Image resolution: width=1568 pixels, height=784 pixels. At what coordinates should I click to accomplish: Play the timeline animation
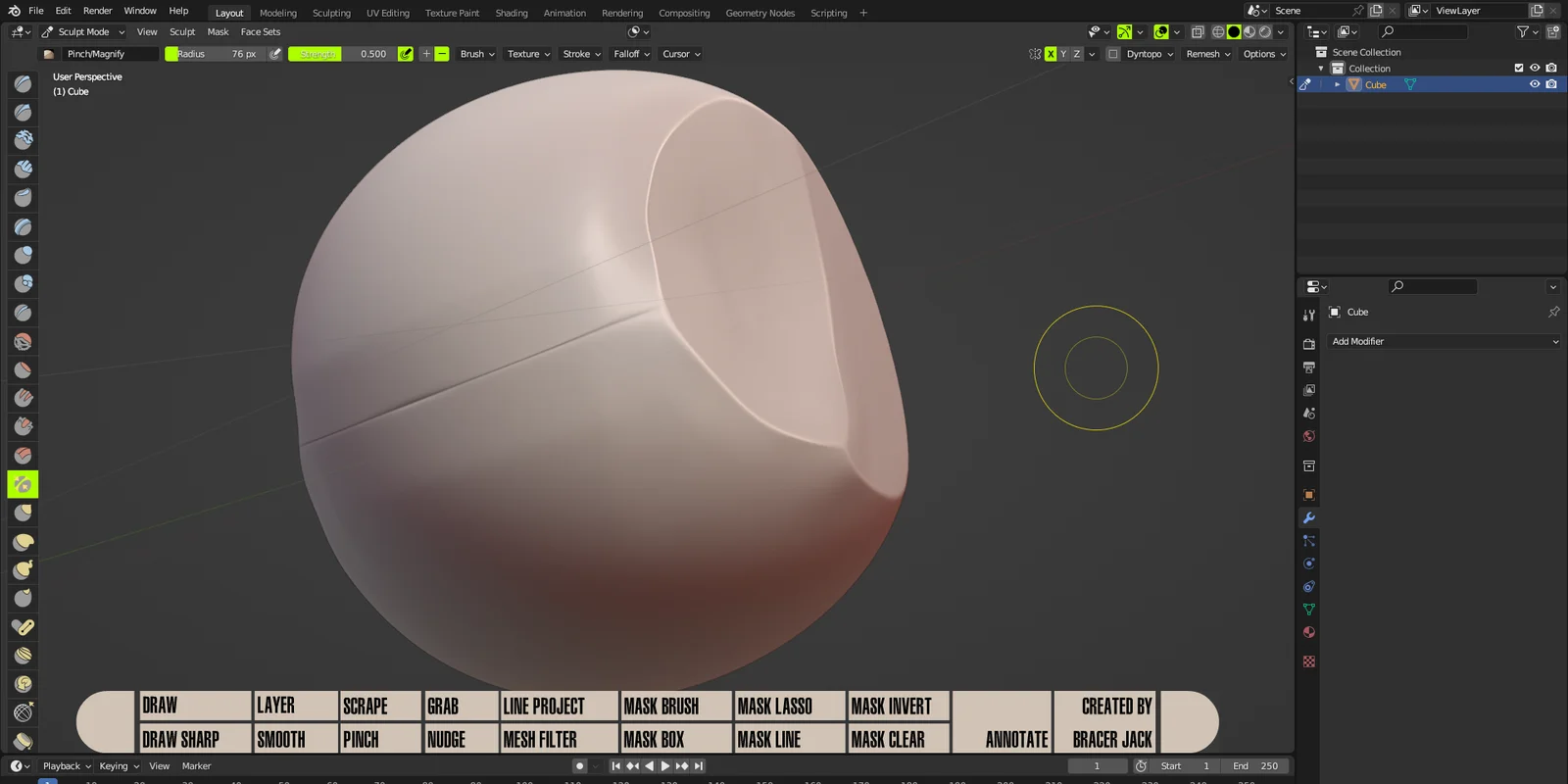click(665, 766)
